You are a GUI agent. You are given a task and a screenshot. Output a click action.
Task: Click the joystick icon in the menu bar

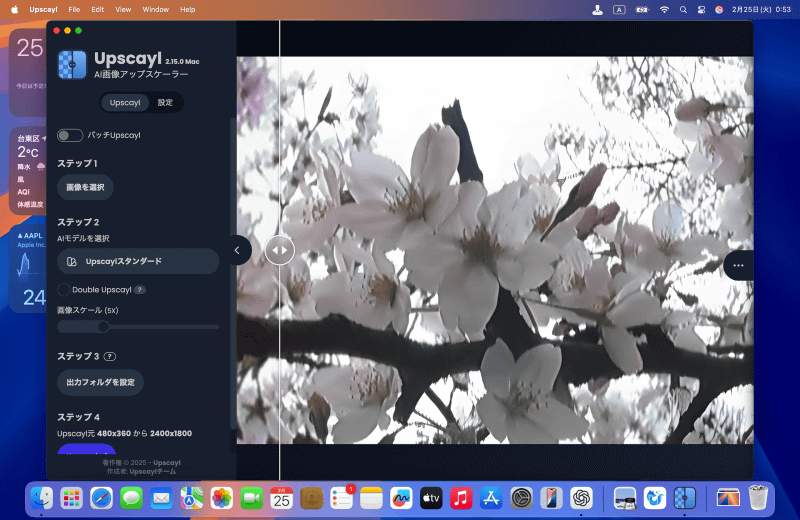coord(597,10)
